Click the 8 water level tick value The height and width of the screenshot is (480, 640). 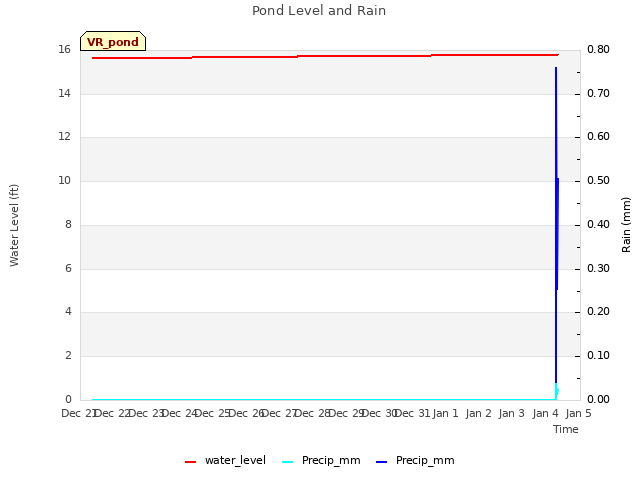[68, 224]
